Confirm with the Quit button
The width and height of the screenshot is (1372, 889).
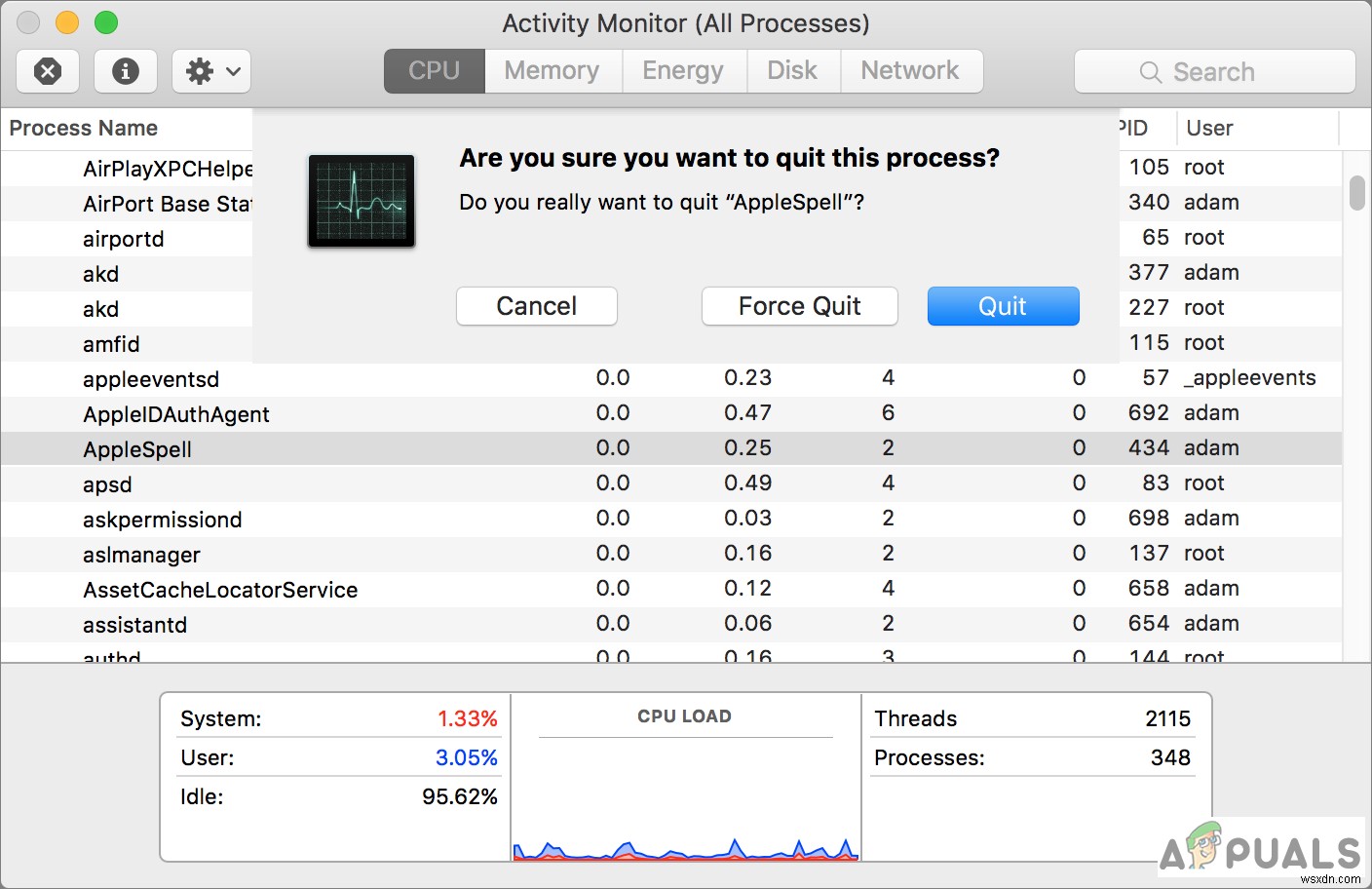(1003, 306)
